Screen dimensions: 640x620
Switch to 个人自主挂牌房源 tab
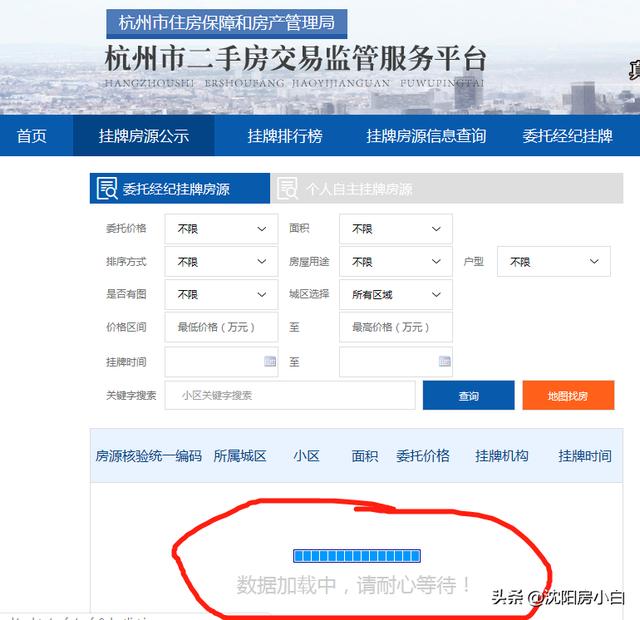coord(358,189)
